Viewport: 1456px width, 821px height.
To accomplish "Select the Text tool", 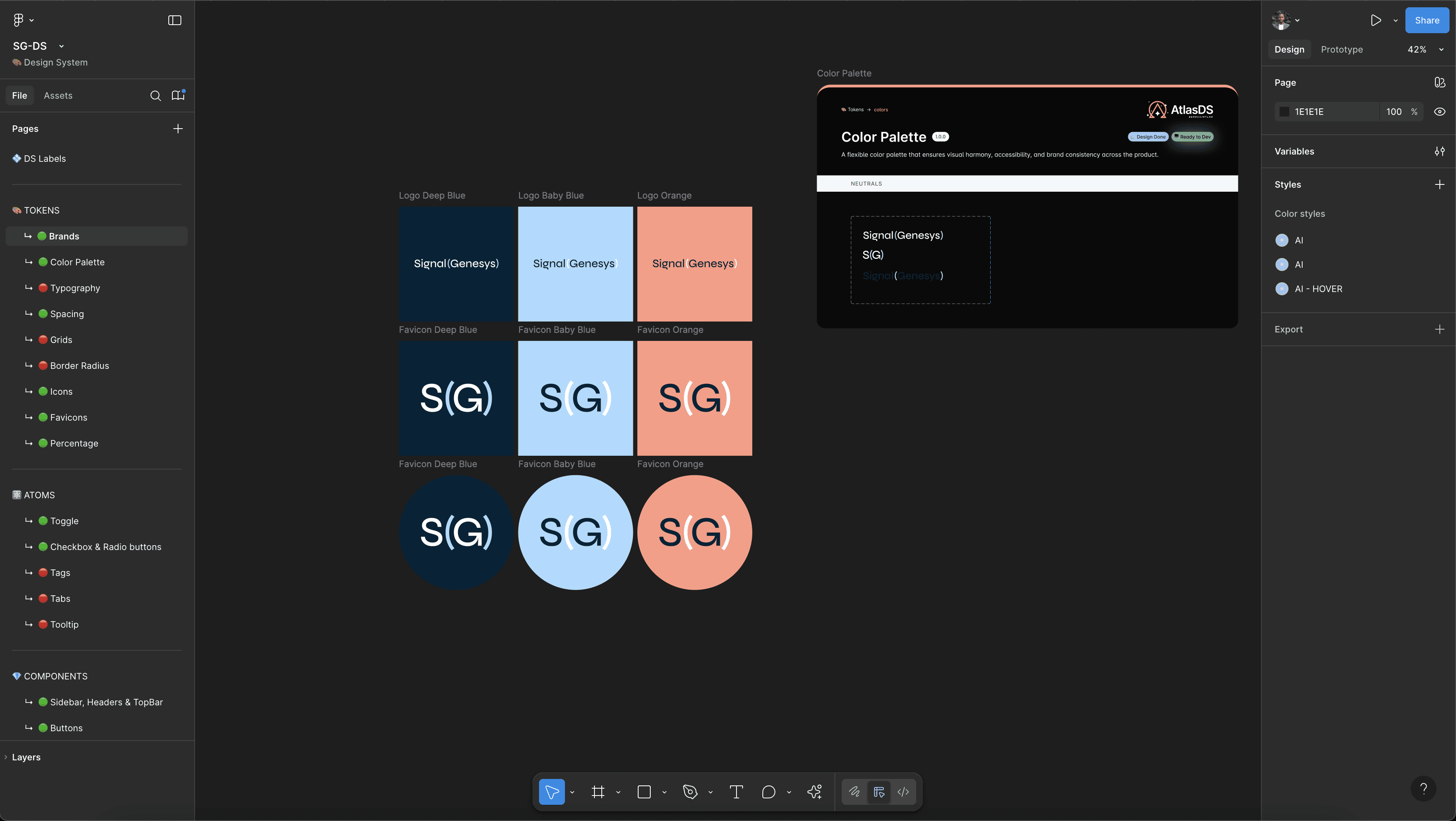I will coord(736,791).
